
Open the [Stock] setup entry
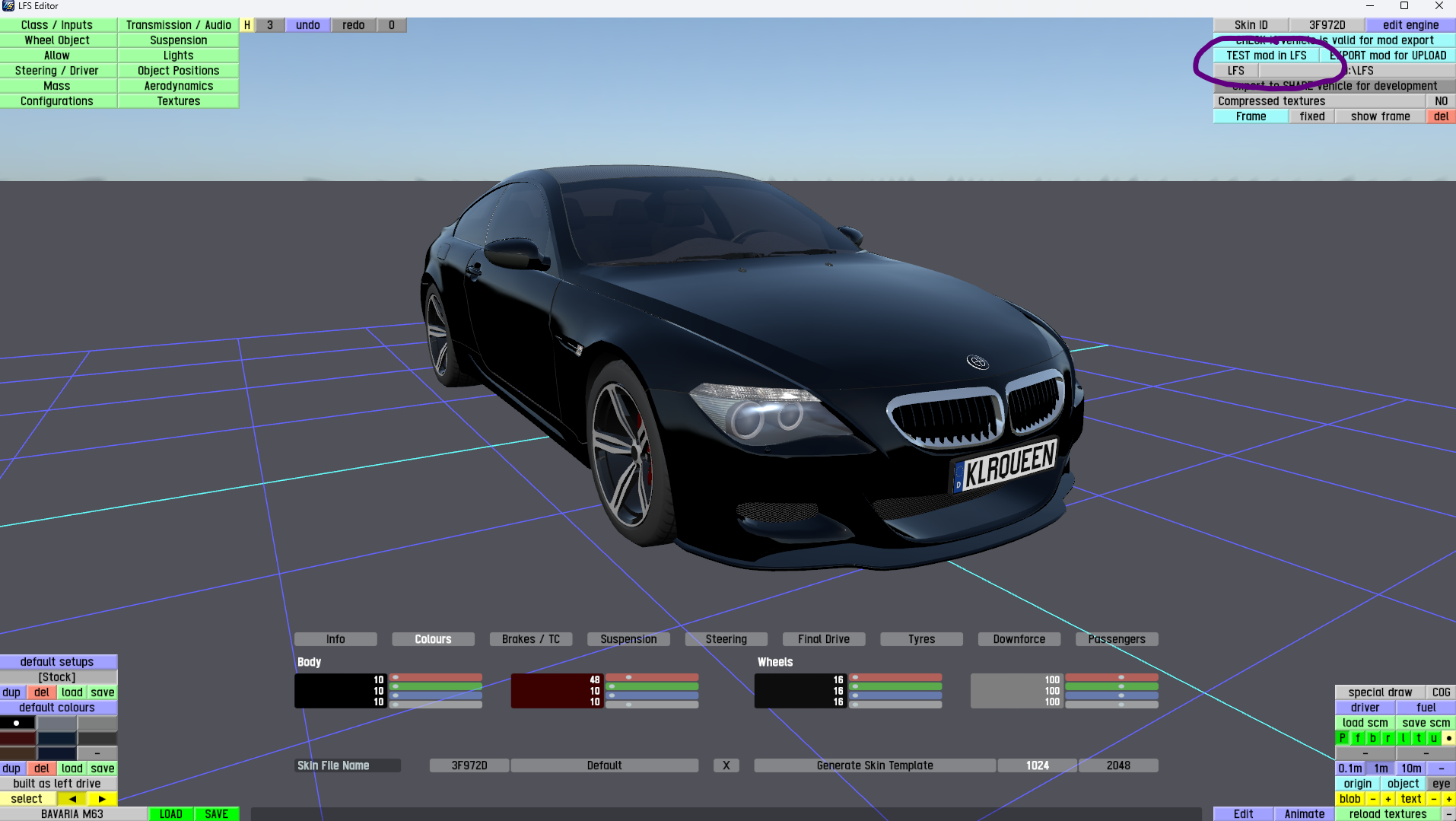point(57,677)
